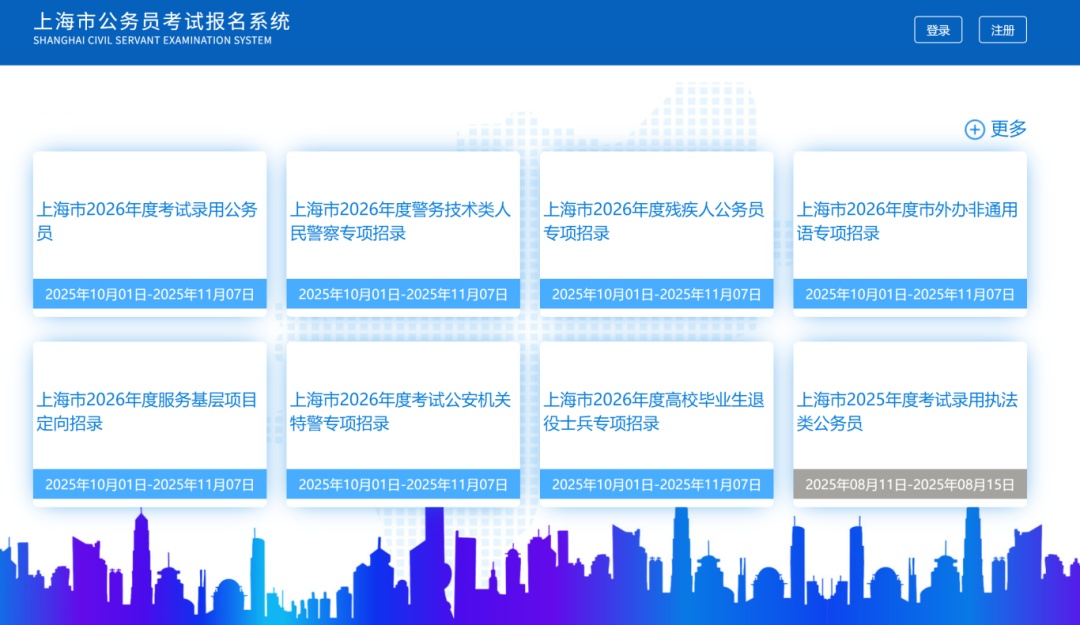The width and height of the screenshot is (1080, 625).
Task: Open 服务基层项目定向招录 exam title
Action: (148, 411)
